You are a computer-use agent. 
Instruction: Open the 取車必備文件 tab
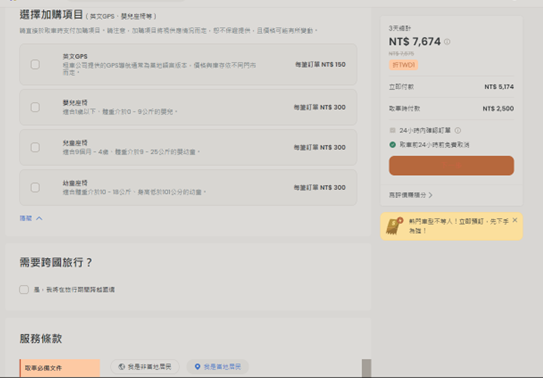(x=60, y=368)
